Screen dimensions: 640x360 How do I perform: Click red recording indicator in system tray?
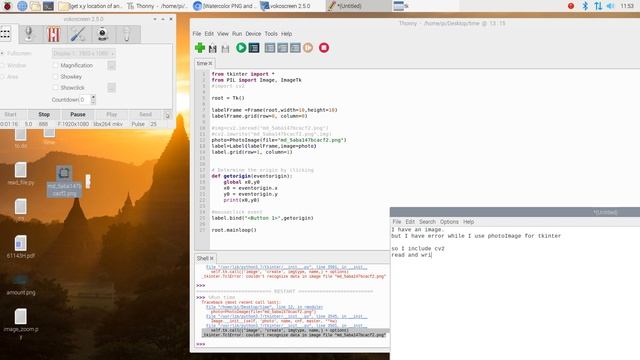571,6
